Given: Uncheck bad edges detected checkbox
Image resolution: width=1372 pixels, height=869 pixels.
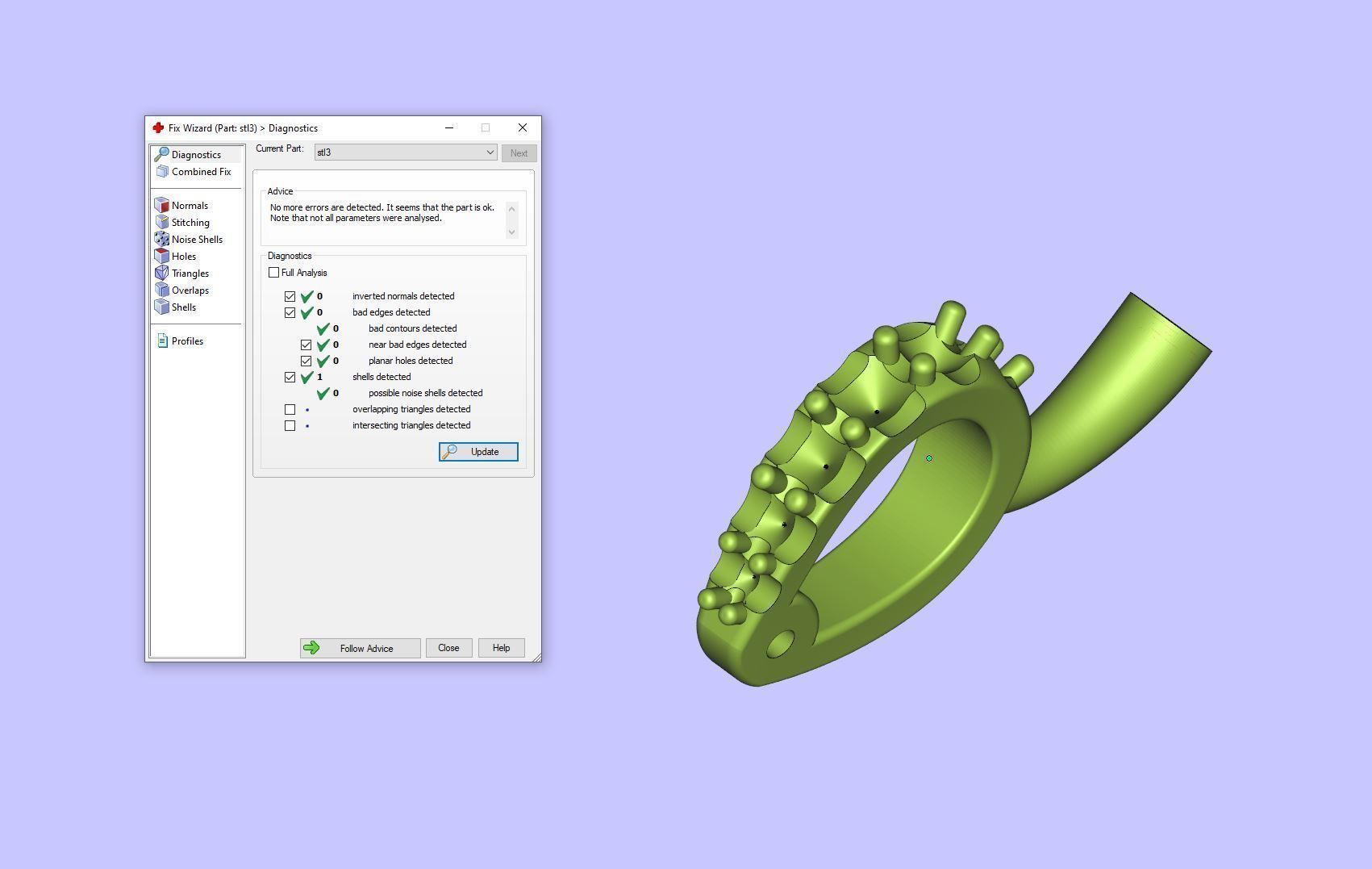Looking at the screenshot, I should click(290, 312).
